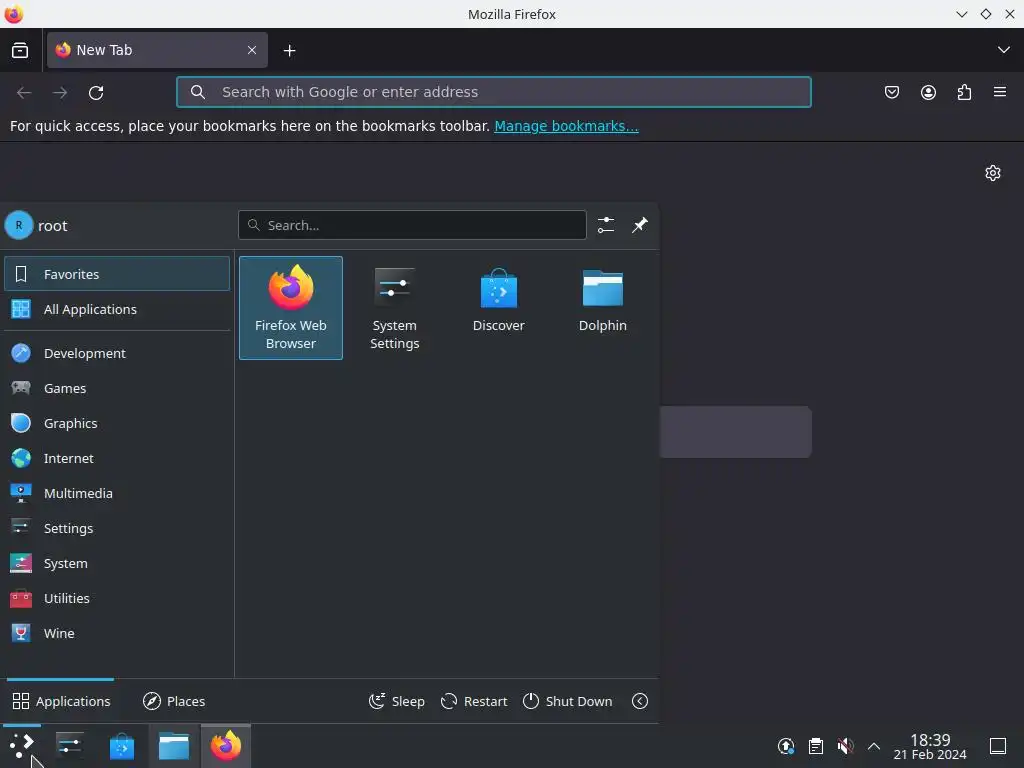The height and width of the screenshot is (768, 1024).
Task: Open the Utilities category
Action: coord(117,598)
